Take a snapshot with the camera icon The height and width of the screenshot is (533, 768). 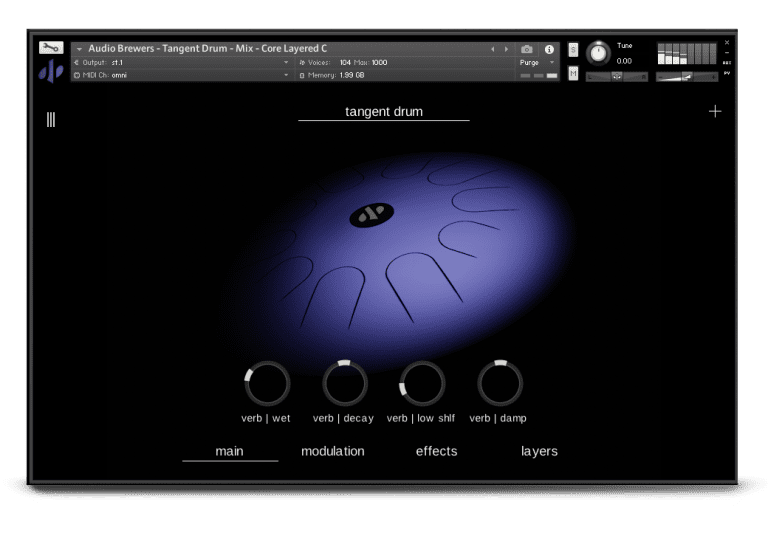pyautogui.click(x=527, y=49)
